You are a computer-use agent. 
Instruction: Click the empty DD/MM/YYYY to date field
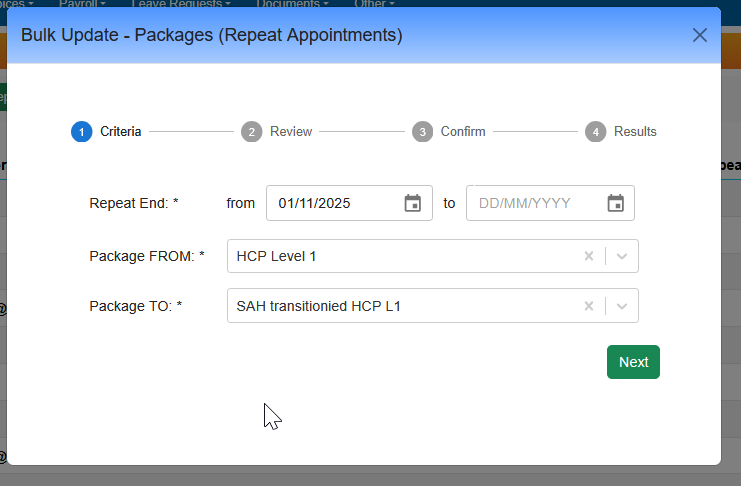click(535, 203)
